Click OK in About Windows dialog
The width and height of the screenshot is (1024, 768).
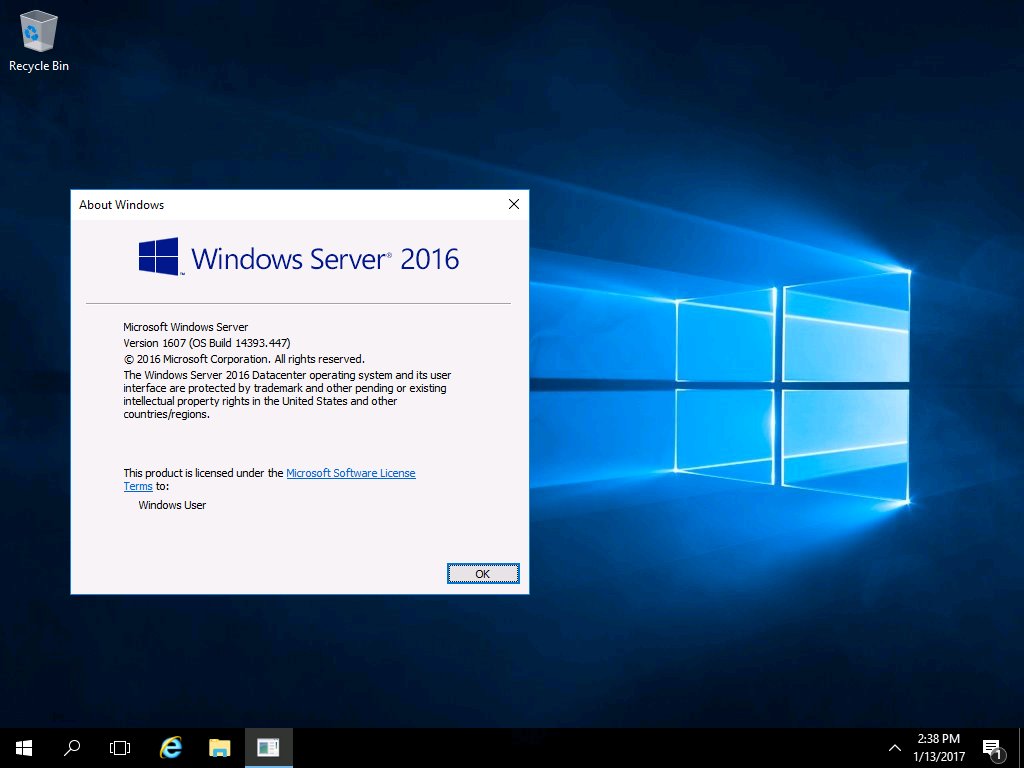coord(483,573)
